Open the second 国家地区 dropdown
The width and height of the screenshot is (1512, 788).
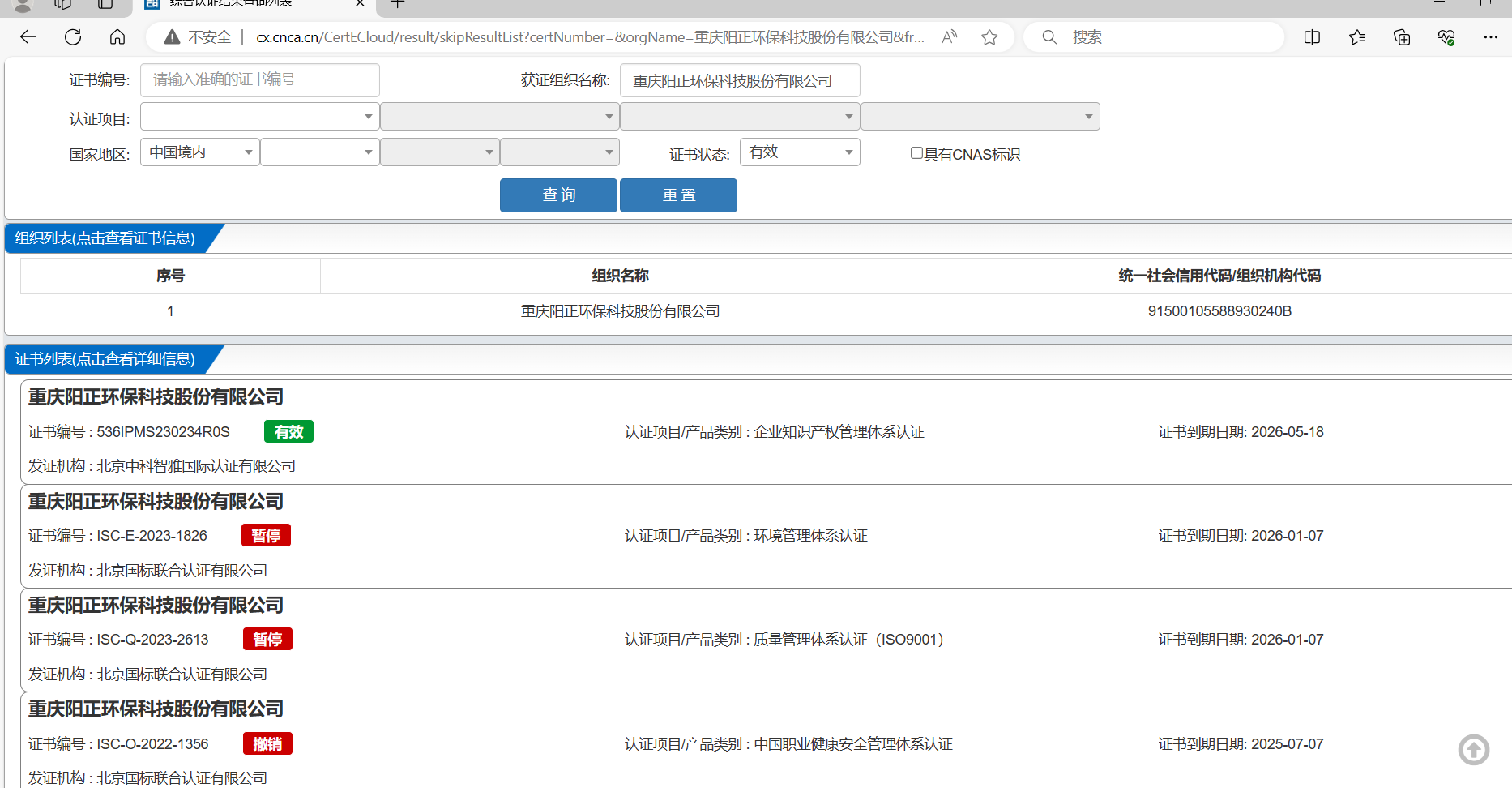click(319, 152)
